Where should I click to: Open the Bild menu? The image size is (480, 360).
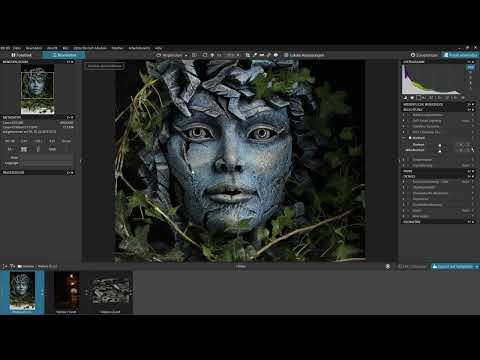65,48
